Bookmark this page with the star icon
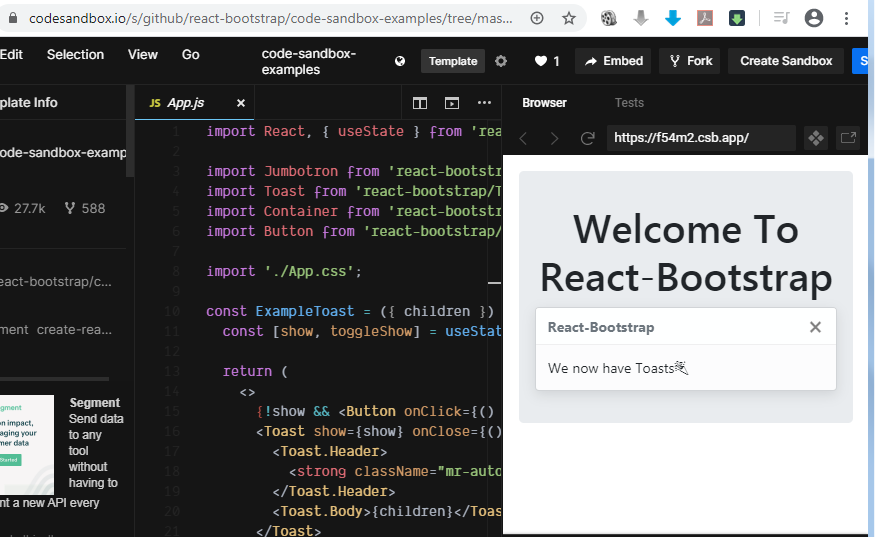Screen dimensions: 875x537 click(x=569, y=18)
